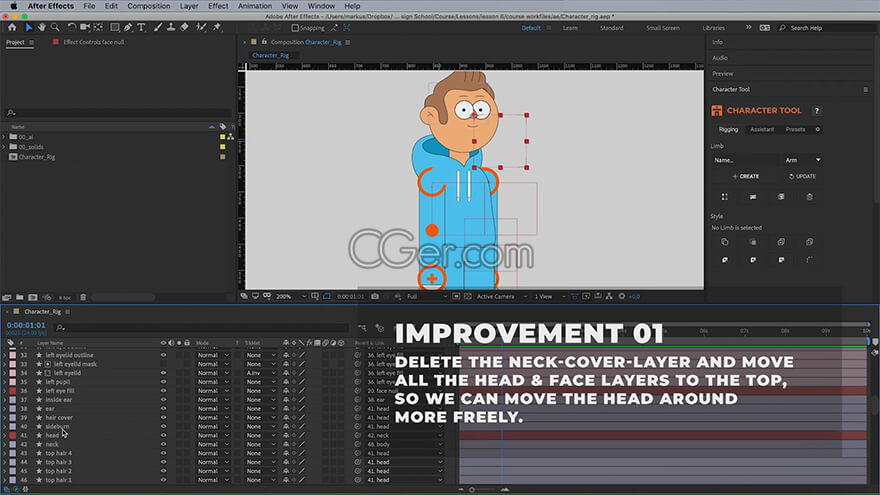Open the composition flowchart icon in the viewer footer
Image resolution: width=880 pixels, height=495 pixels.
point(609,296)
